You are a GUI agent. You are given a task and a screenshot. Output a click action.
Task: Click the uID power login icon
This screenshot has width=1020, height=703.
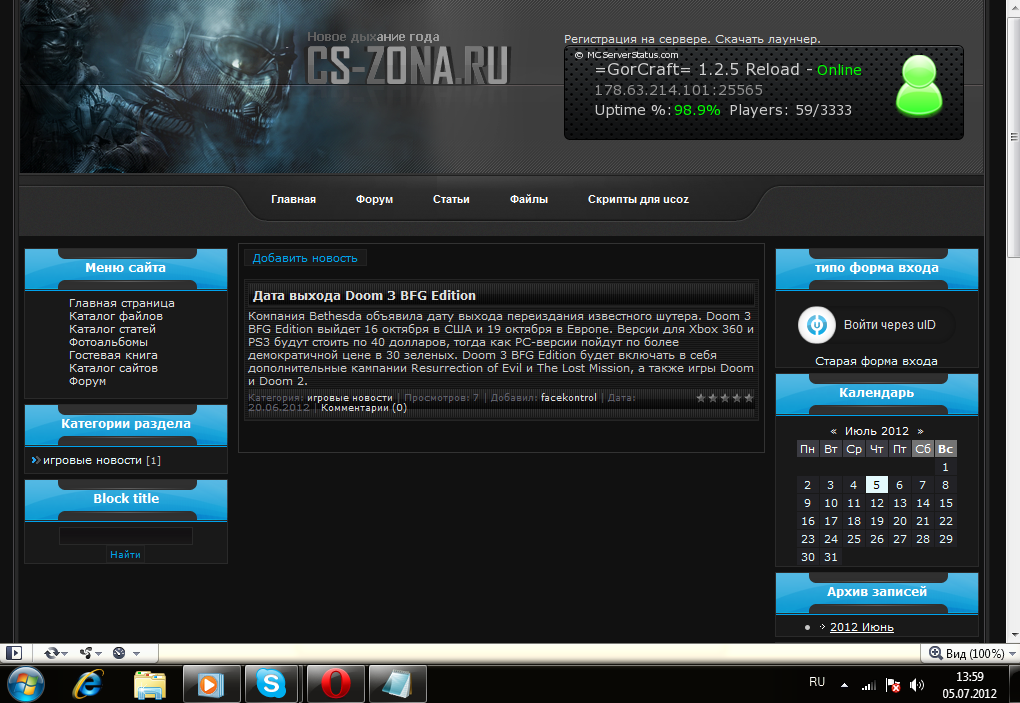(x=817, y=325)
